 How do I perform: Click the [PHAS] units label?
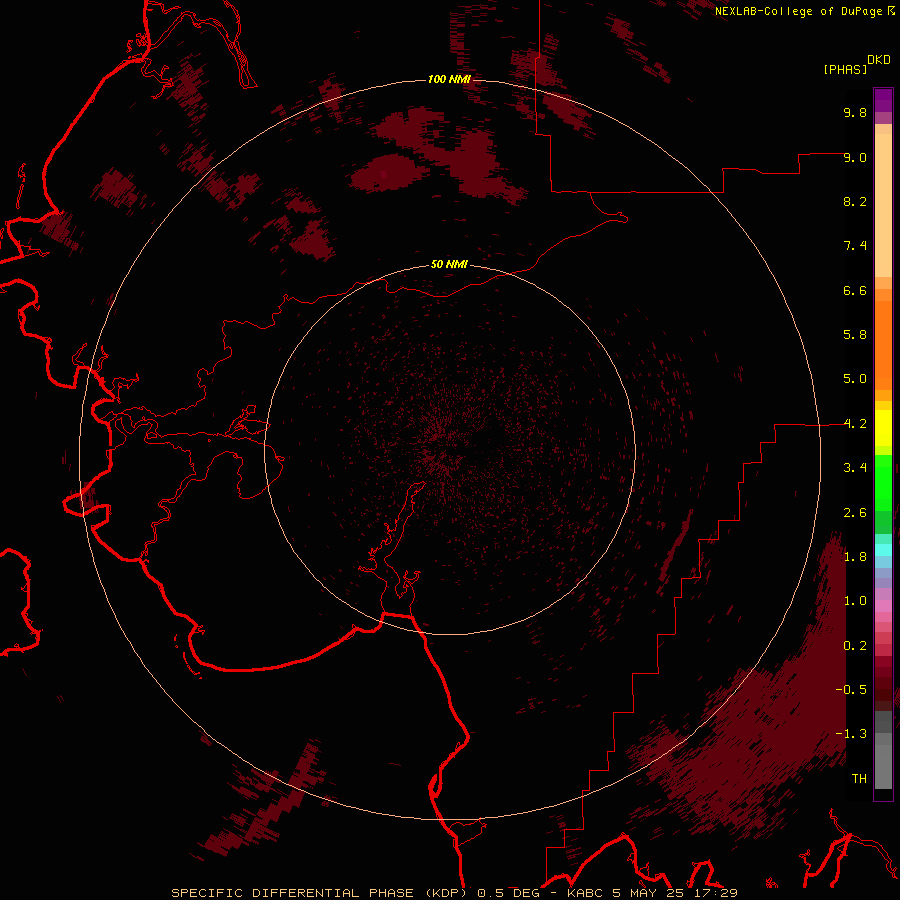(x=845, y=69)
